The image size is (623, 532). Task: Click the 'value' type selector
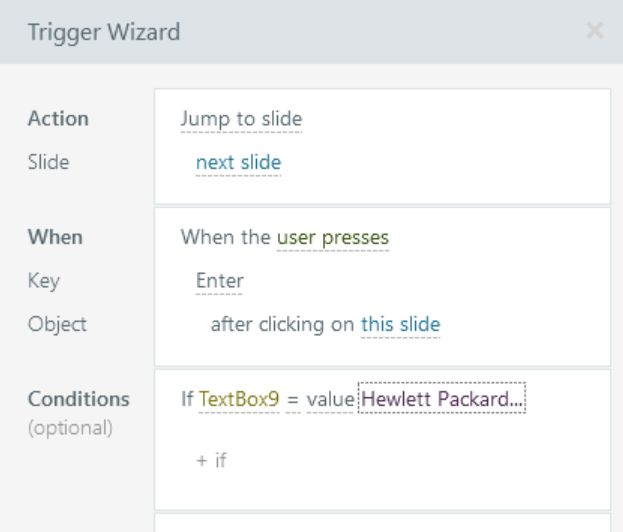(329, 399)
